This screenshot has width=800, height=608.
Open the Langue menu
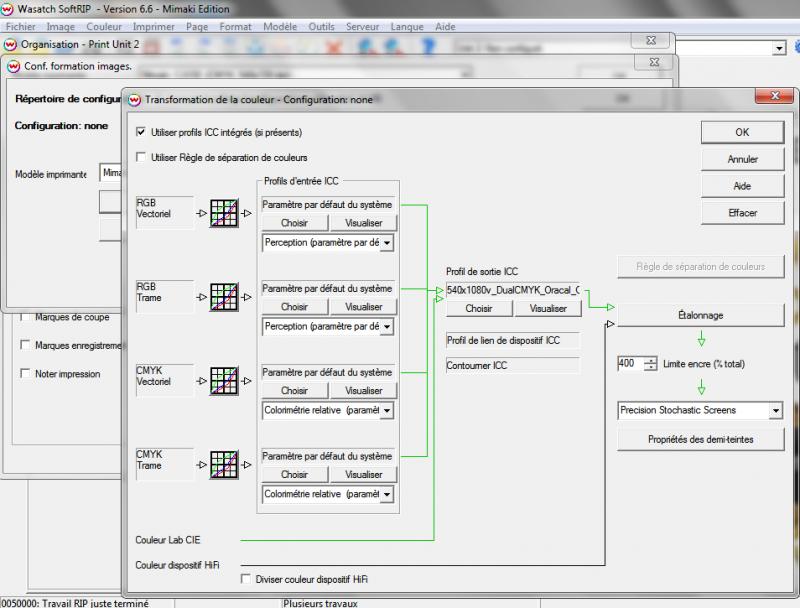click(407, 27)
